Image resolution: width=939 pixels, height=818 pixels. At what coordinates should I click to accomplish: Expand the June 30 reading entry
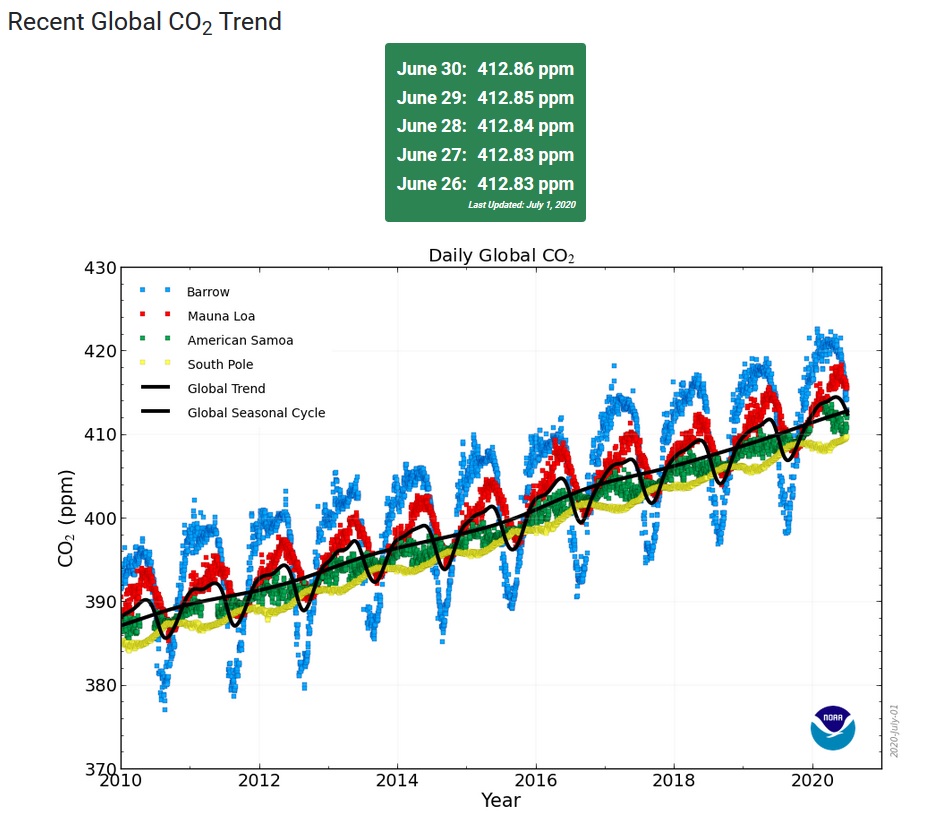click(484, 69)
